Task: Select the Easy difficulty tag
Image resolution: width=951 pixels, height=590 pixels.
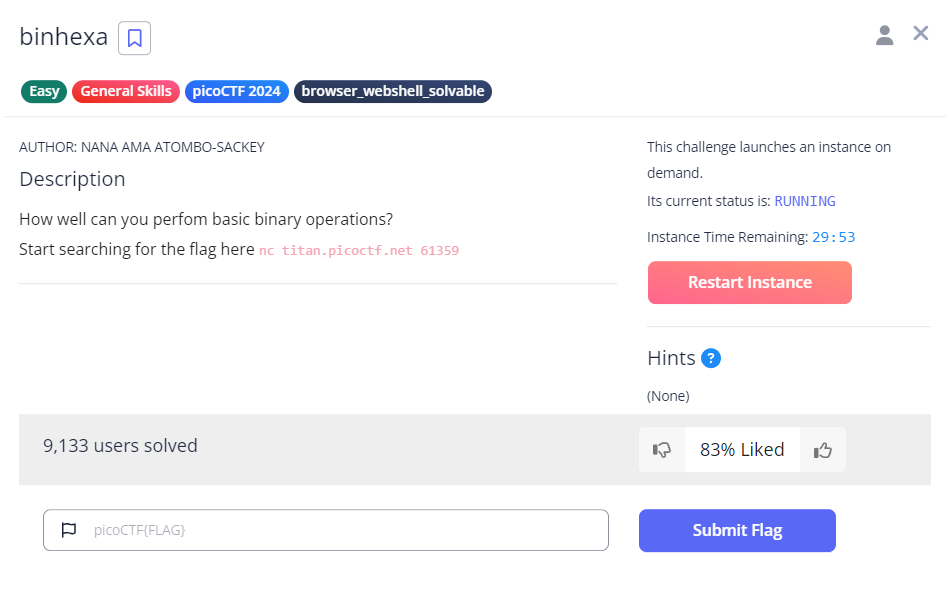Action: point(44,91)
